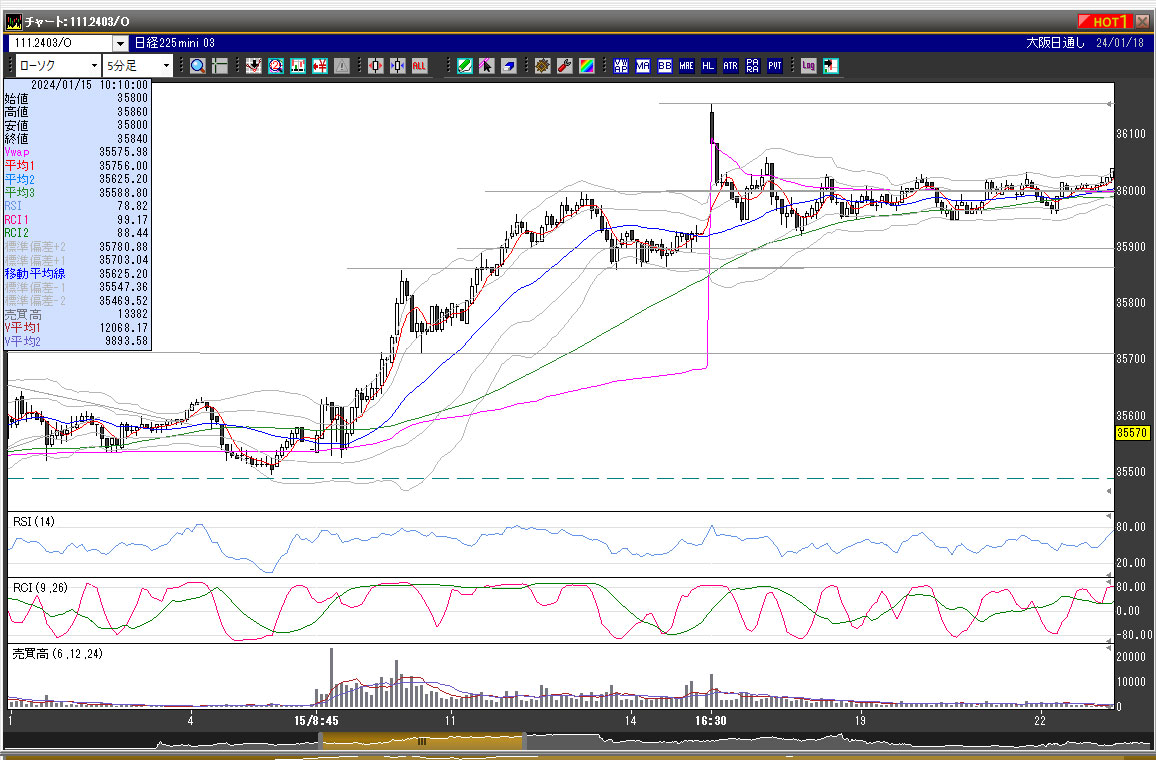Click the 終値 35840 row
This screenshot has height=760, width=1156.
[77, 139]
